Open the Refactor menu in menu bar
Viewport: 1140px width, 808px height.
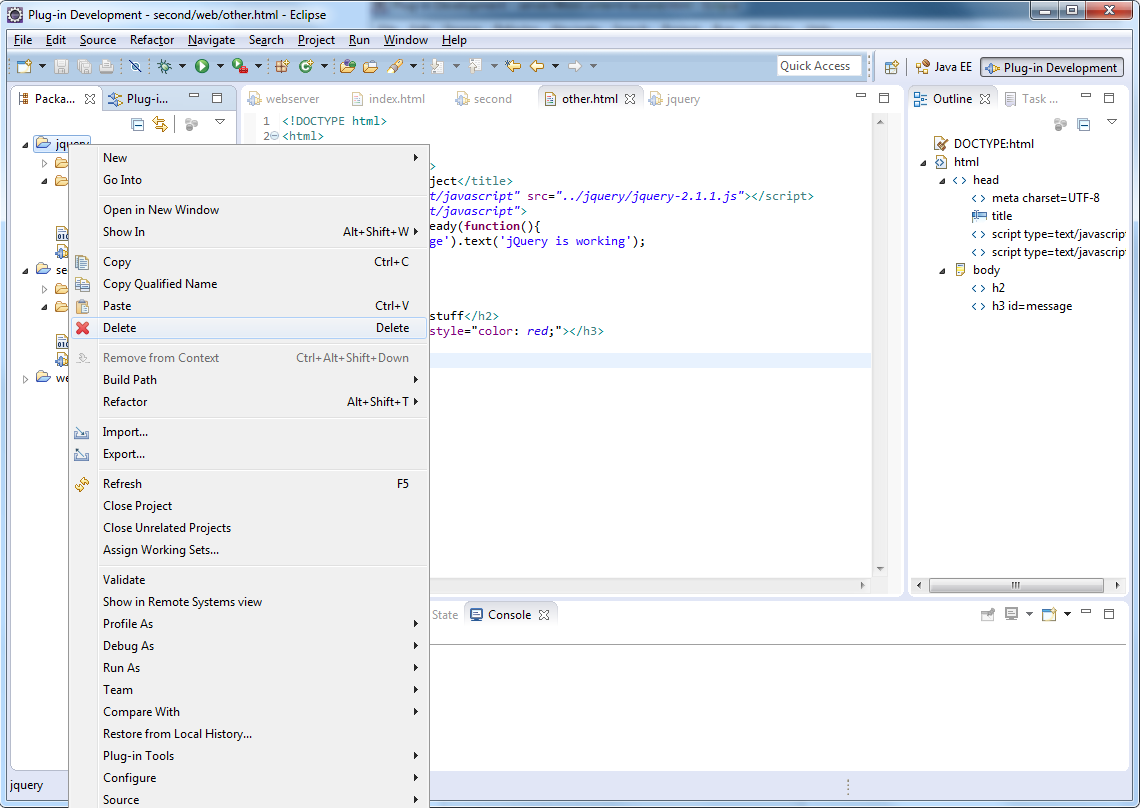pyautogui.click(x=152, y=40)
